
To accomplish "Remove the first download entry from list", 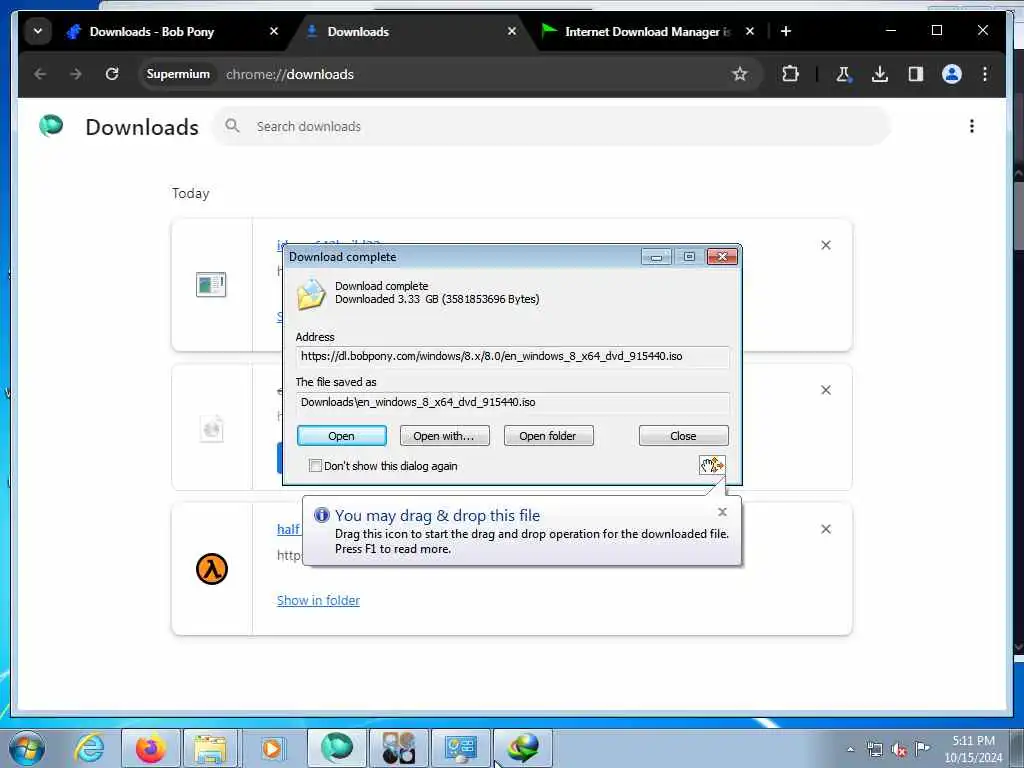I will 826,245.
